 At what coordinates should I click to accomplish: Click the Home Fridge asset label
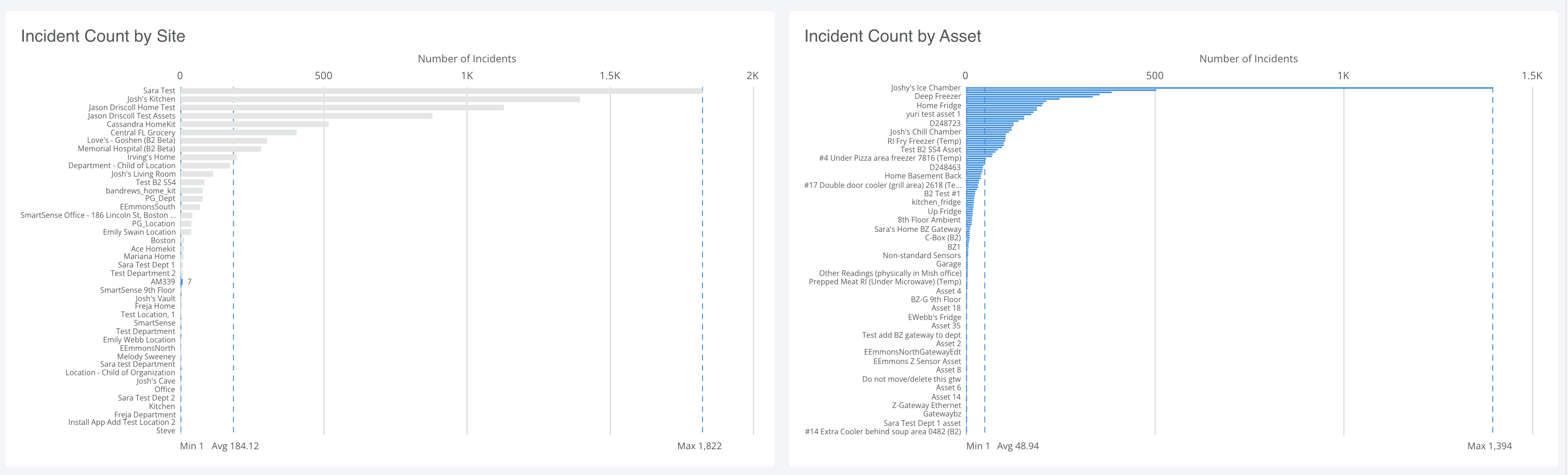(x=939, y=105)
